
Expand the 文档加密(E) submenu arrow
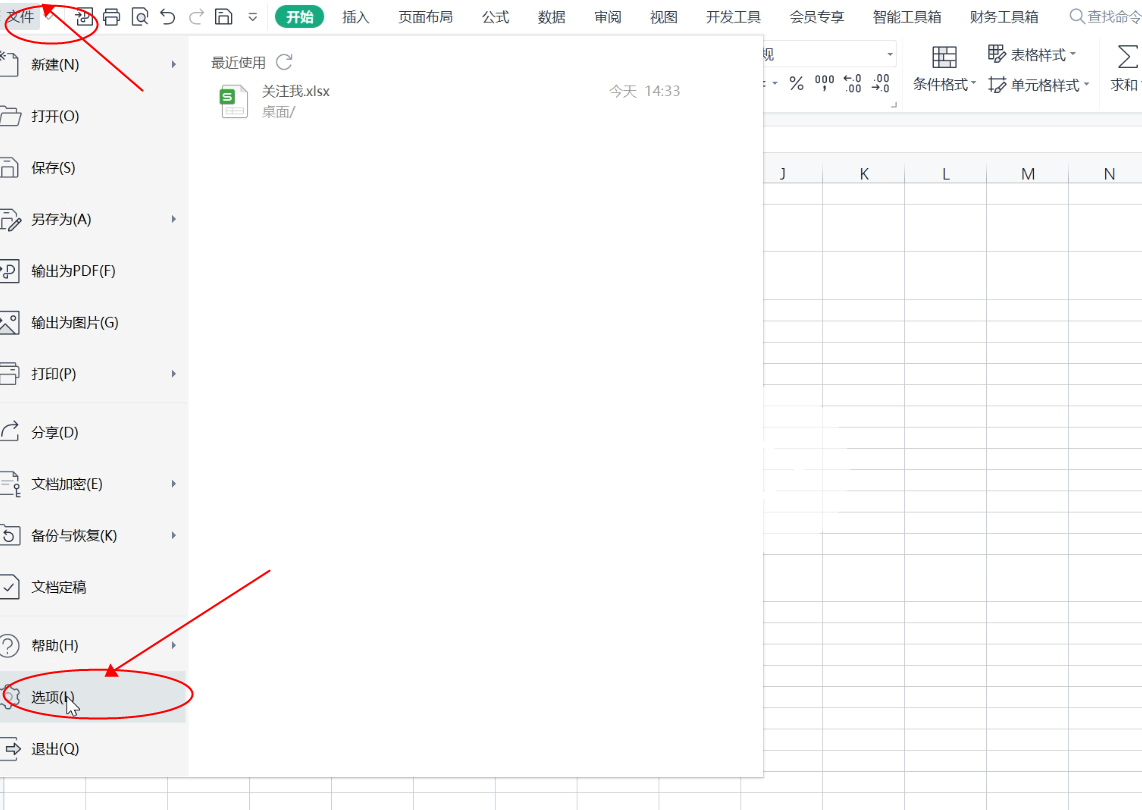173,484
